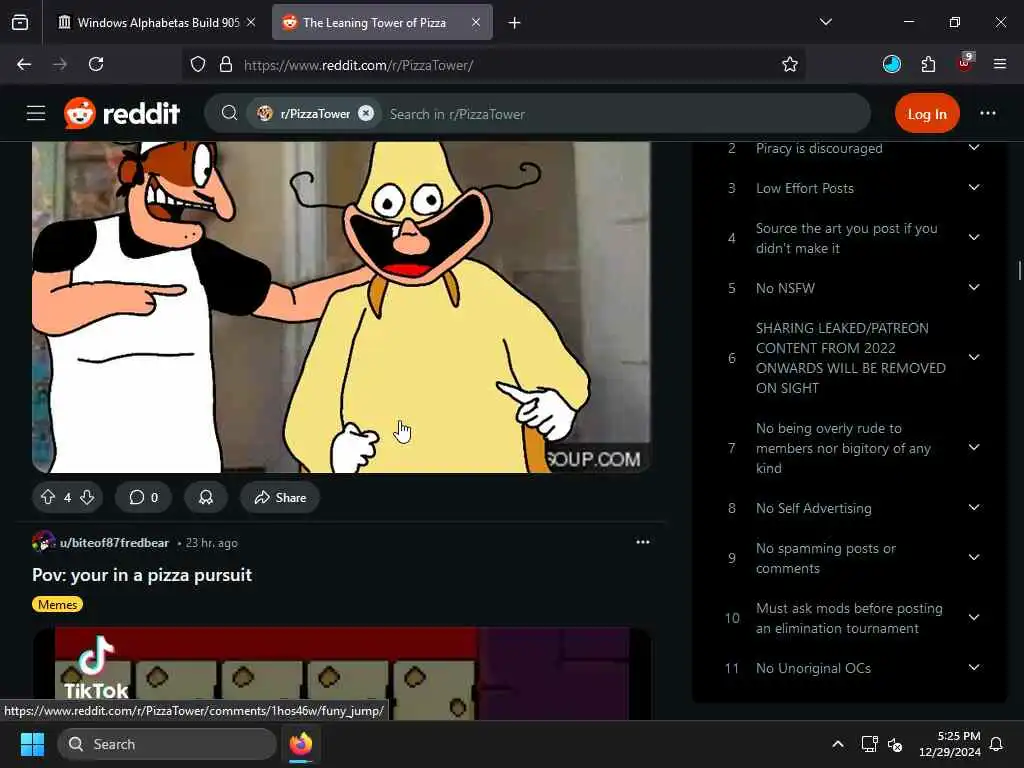Click the taskbar Search box

point(167,744)
